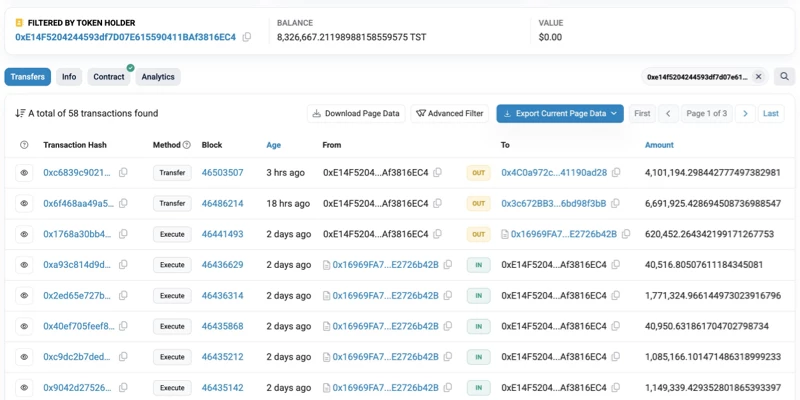Toggle the Age column format
The width and height of the screenshot is (800, 400).
[273, 145]
